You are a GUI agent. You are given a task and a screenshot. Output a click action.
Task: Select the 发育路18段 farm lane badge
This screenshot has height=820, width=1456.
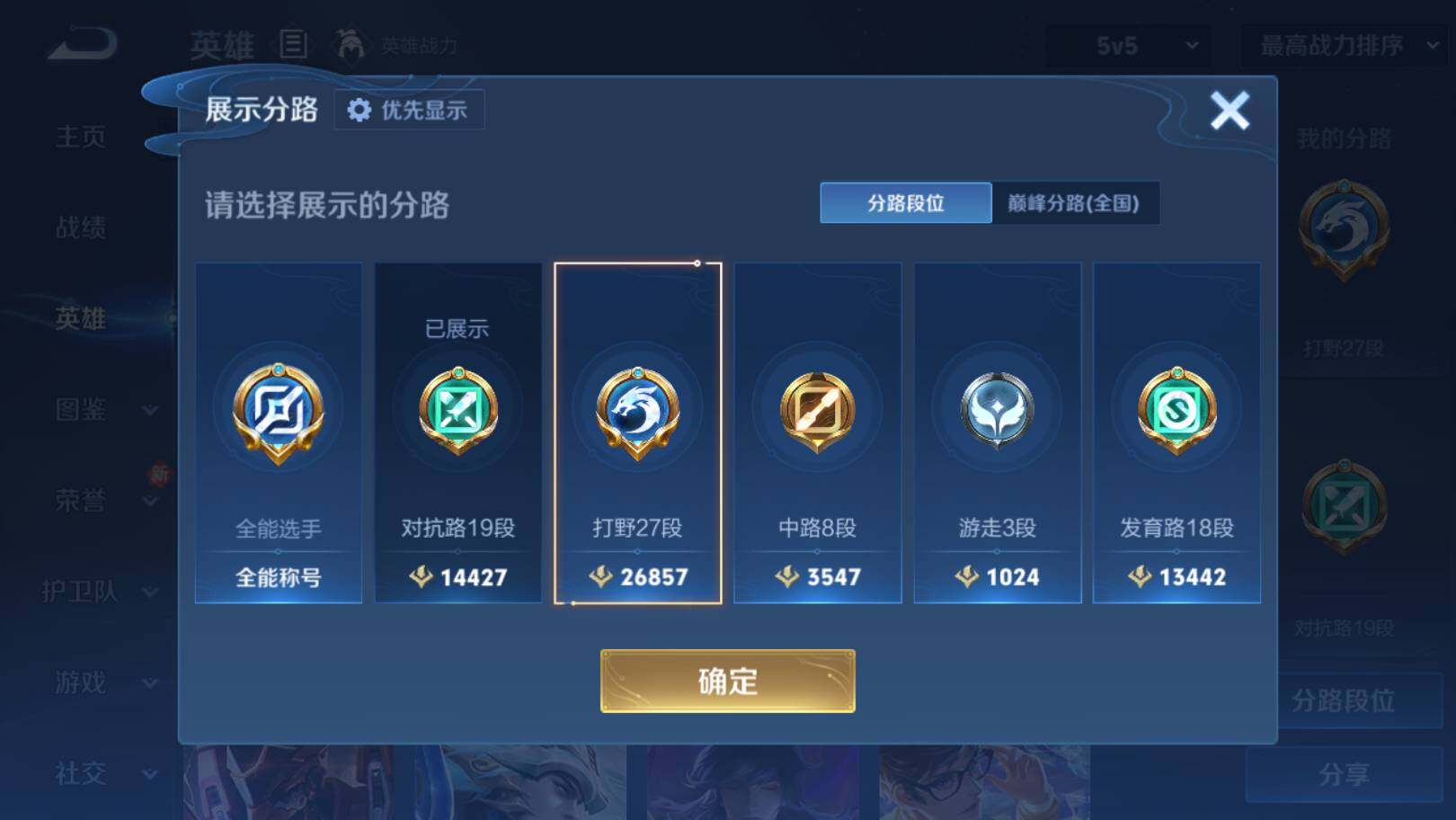[x=1176, y=411]
